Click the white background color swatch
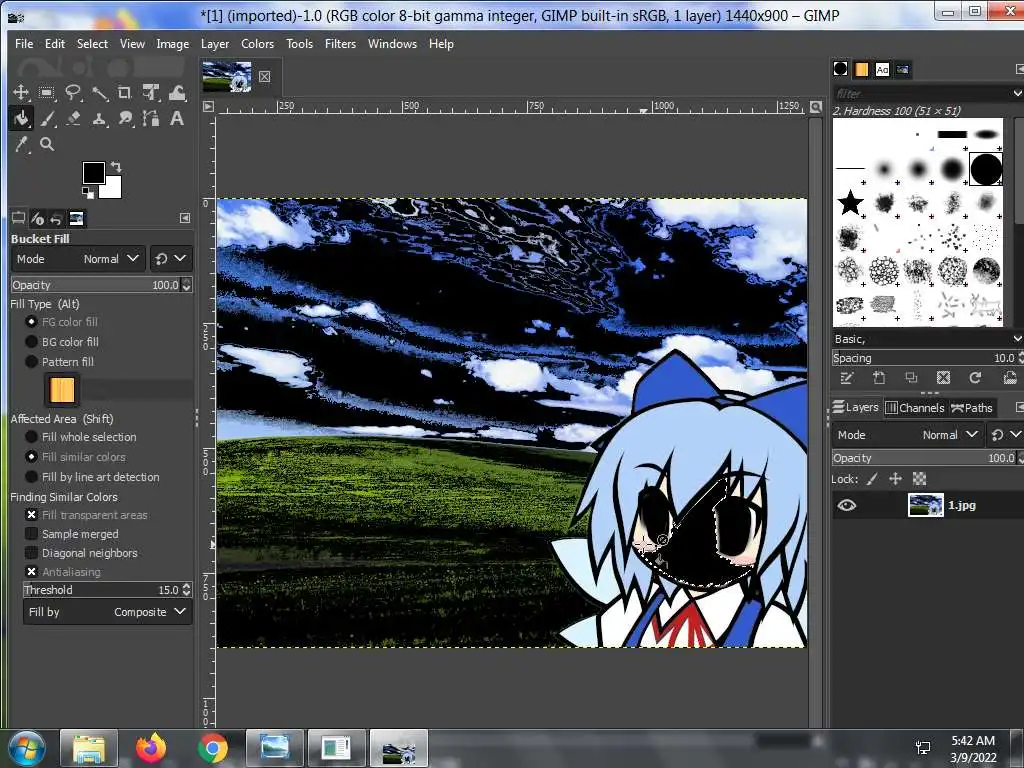 coord(112,189)
